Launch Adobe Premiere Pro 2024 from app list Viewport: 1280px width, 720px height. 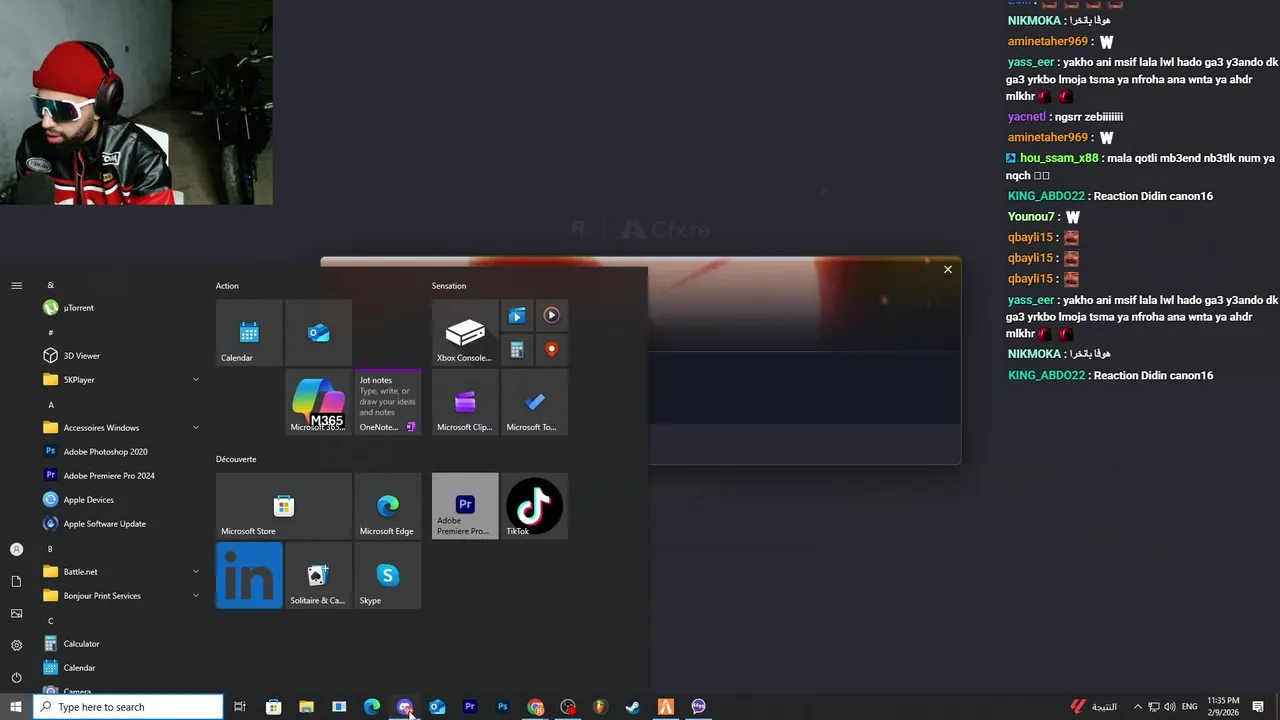click(122, 476)
